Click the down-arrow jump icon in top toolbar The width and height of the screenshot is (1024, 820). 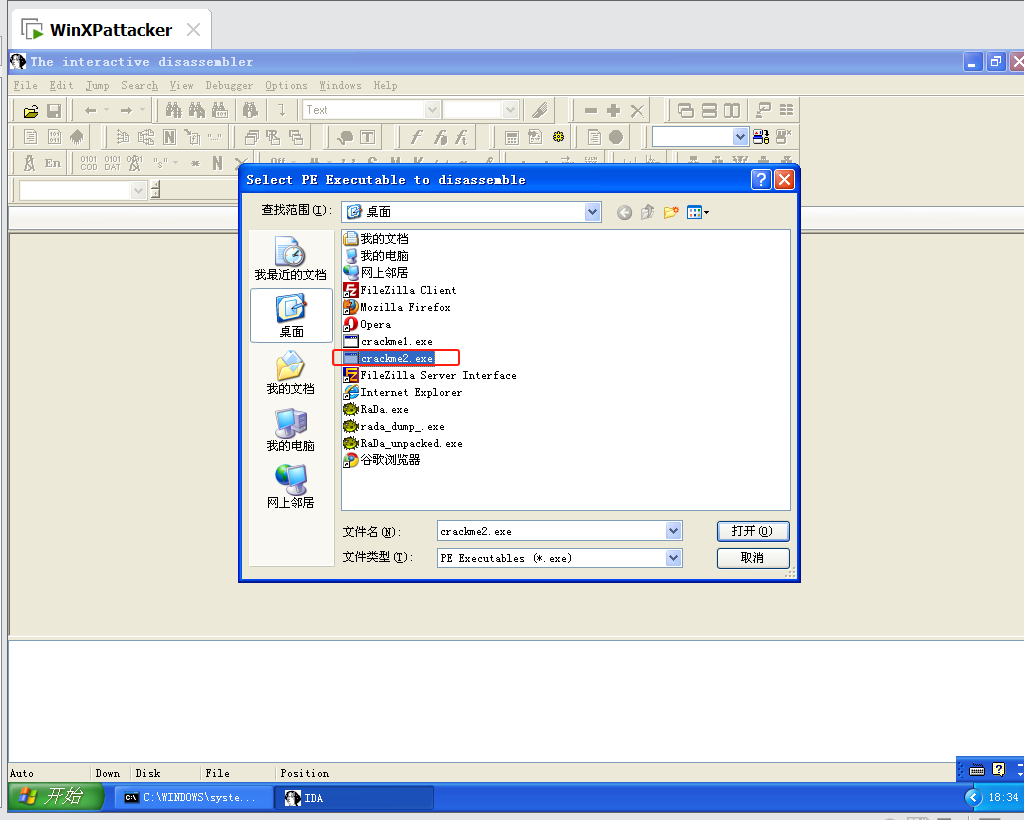click(281, 110)
